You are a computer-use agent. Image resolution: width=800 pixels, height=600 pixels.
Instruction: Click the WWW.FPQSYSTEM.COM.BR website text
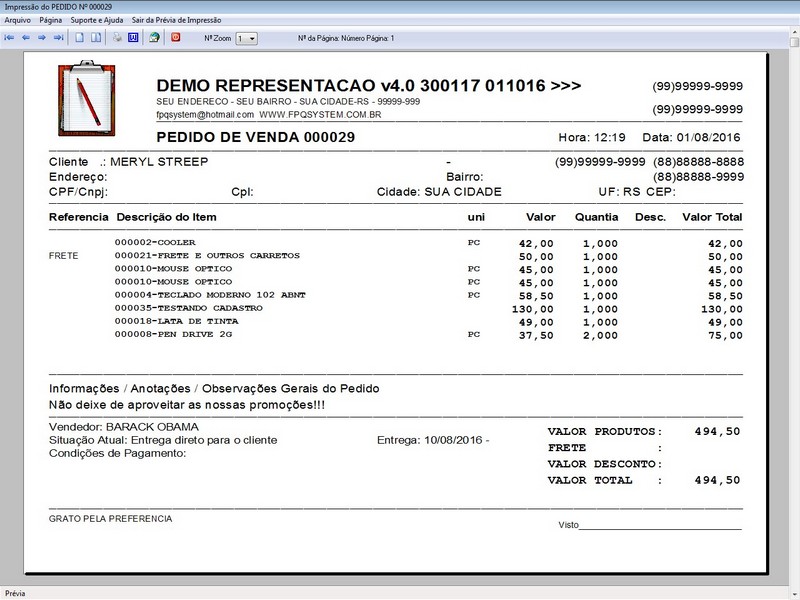tap(320, 115)
